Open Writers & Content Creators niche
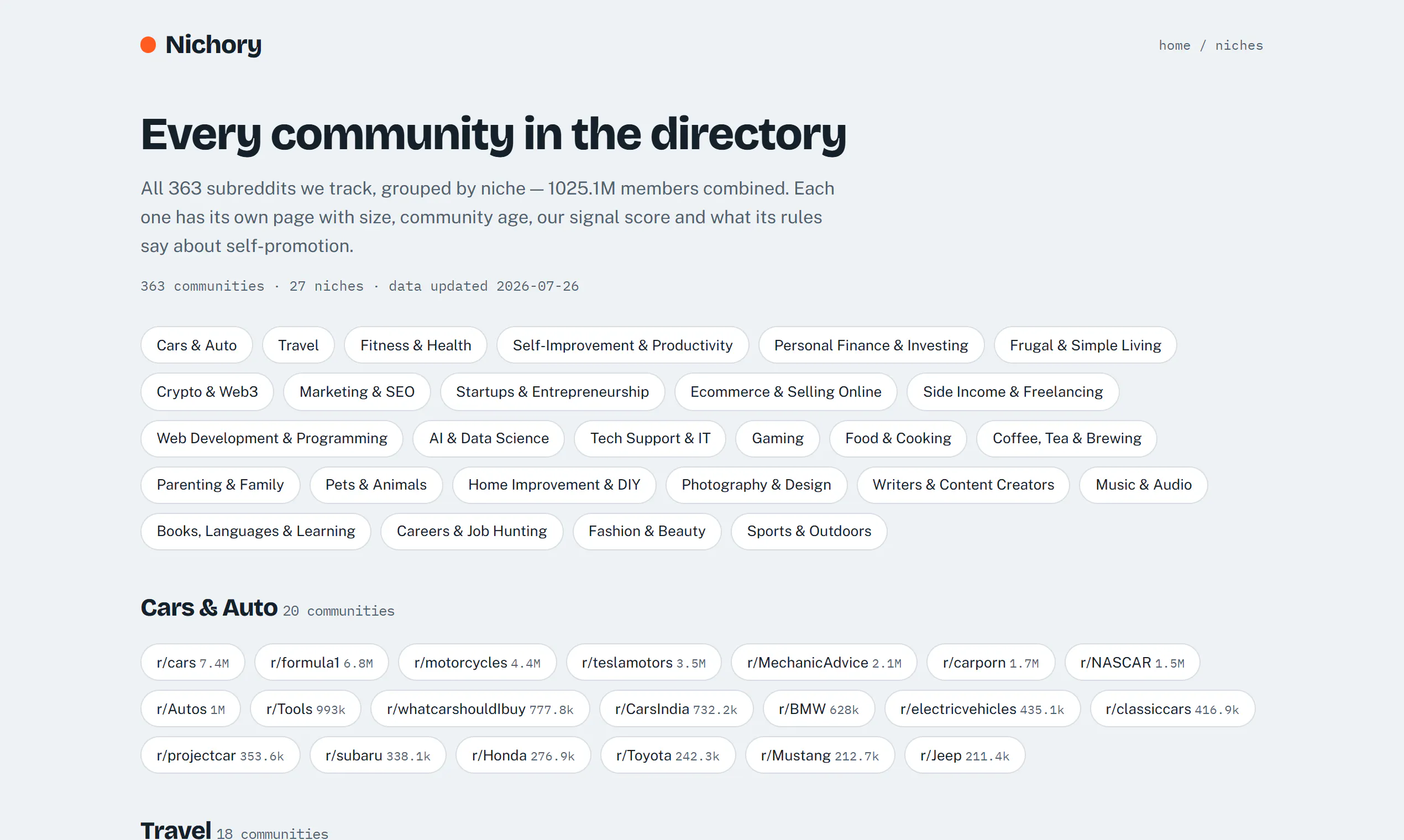Viewport: 1404px width, 840px height. click(x=962, y=485)
